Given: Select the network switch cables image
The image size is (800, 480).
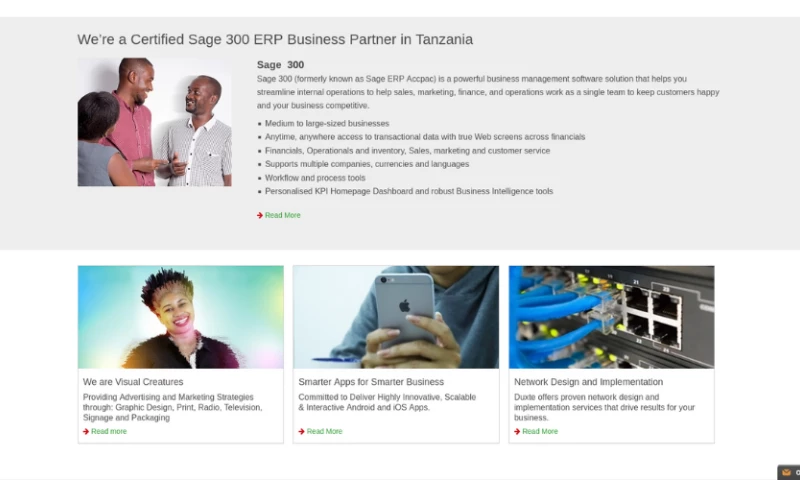Looking at the screenshot, I should [x=611, y=317].
